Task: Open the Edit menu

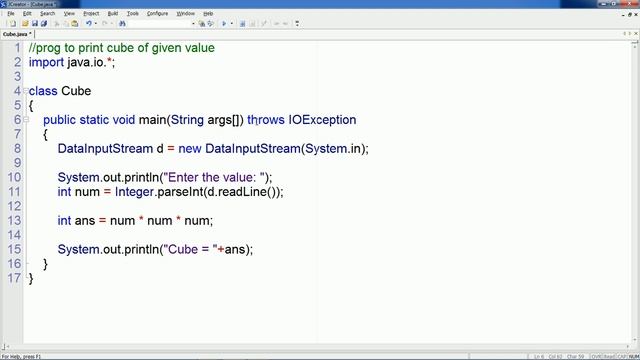Action: tap(27, 13)
